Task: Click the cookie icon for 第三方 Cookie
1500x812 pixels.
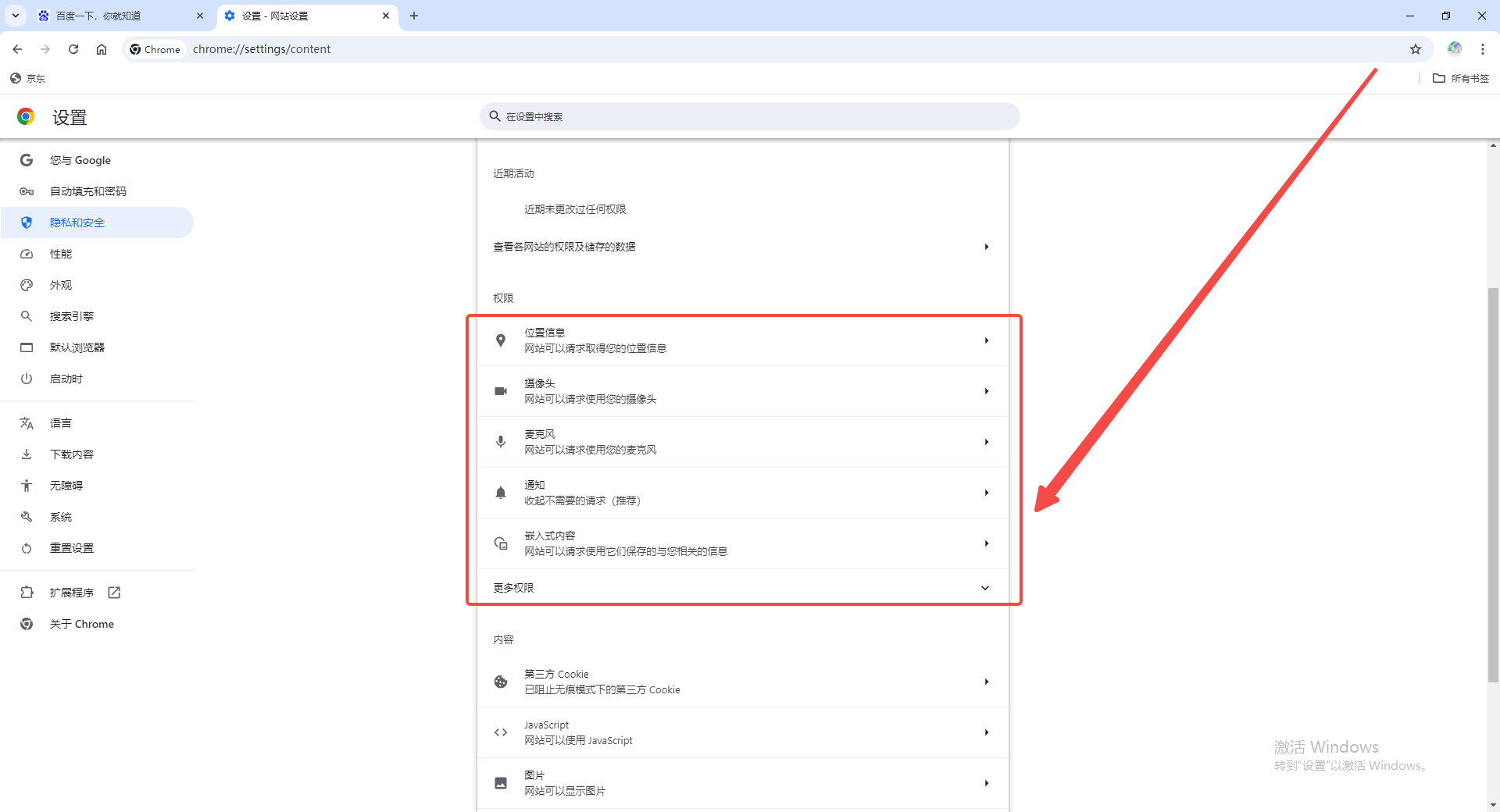Action: click(x=501, y=682)
